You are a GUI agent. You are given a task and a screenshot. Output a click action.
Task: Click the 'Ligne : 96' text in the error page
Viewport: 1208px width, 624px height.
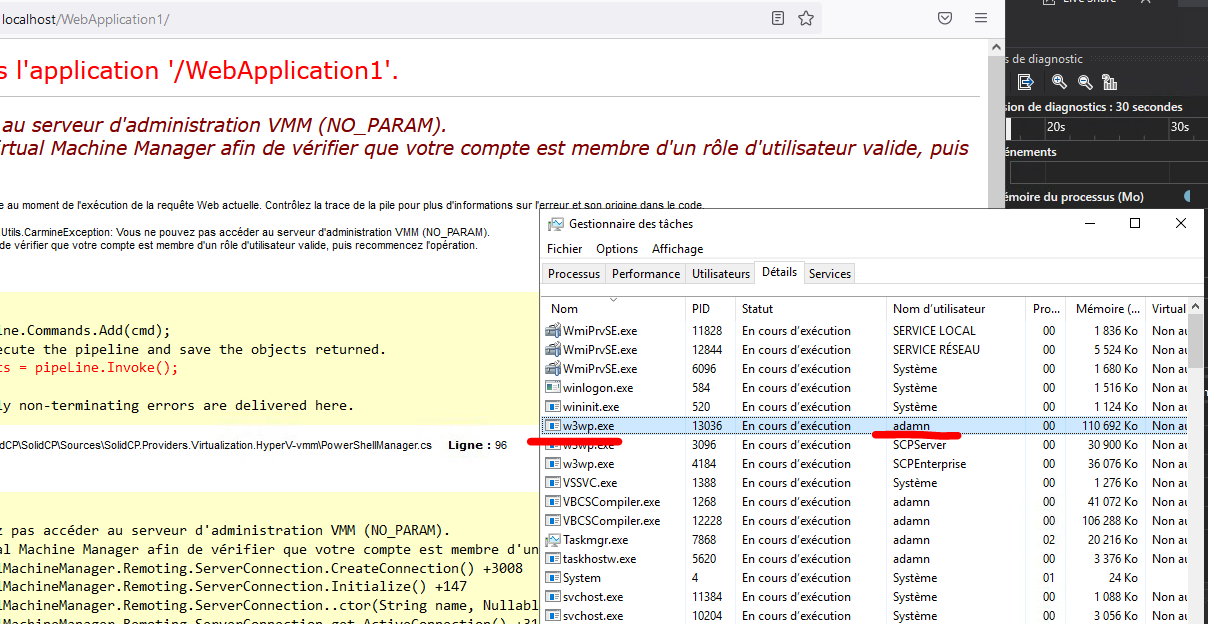[x=478, y=445]
